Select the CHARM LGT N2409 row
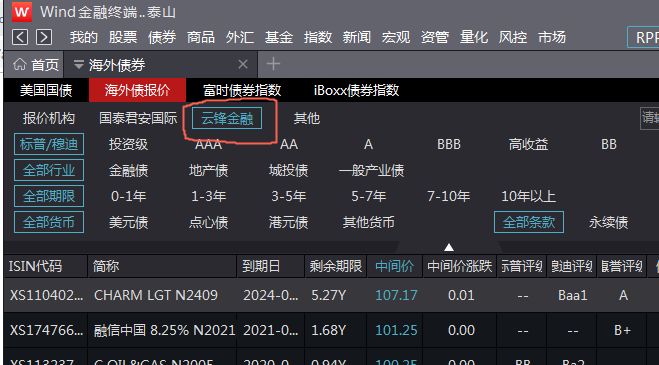The image size is (659, 365). pos(331,295)
